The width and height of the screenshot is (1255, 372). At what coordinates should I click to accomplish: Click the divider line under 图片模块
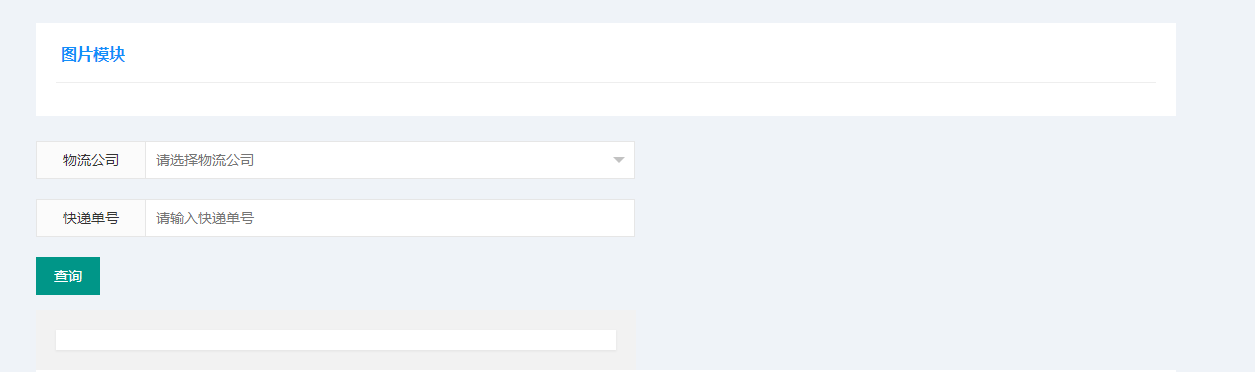coord(606,82)
